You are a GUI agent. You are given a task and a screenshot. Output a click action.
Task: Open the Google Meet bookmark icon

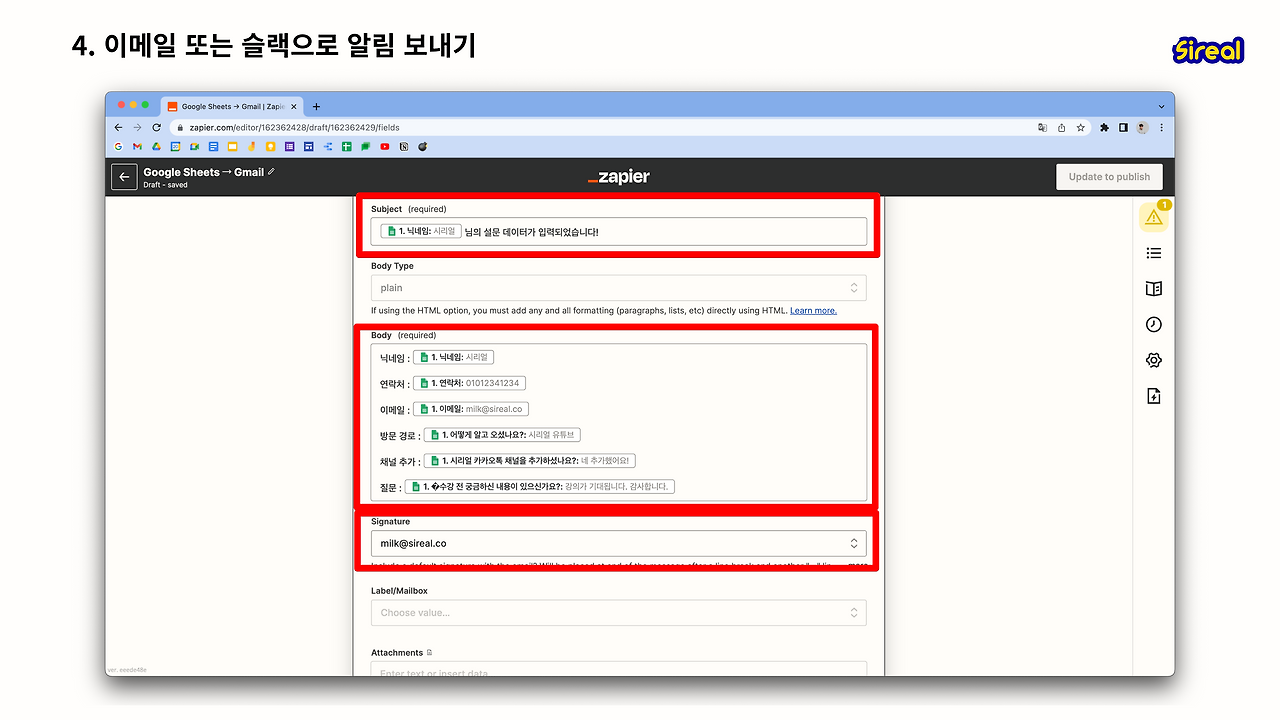(x=195, y=147)
